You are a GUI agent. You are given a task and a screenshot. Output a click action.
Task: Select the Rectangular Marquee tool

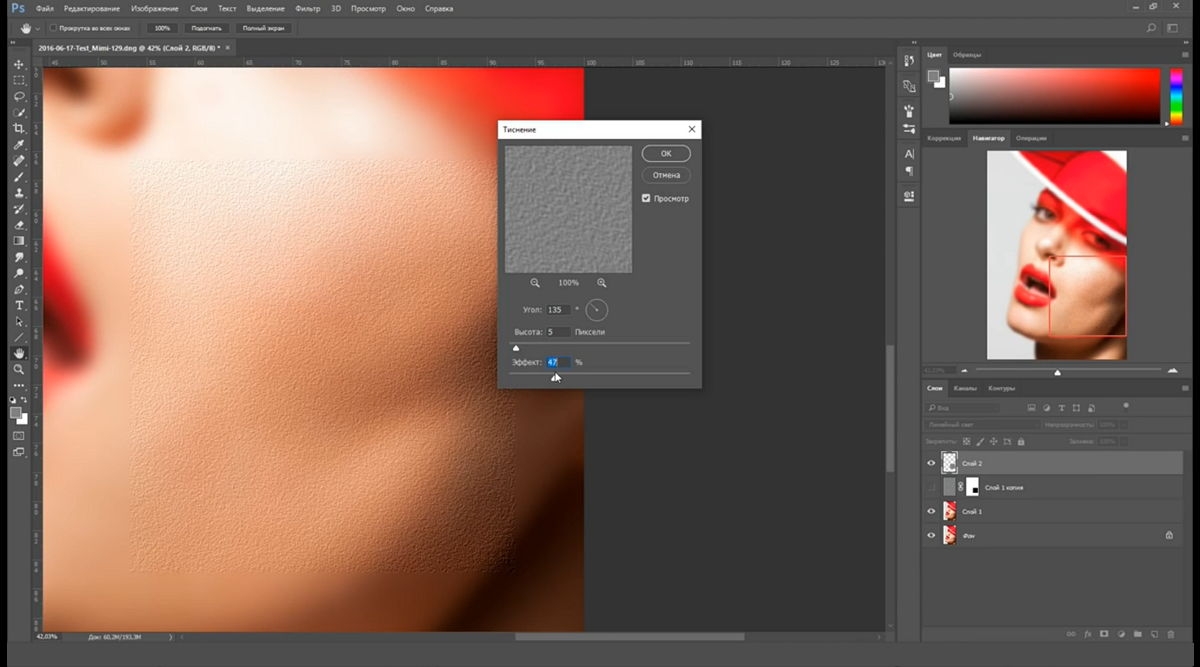(19, 80)
